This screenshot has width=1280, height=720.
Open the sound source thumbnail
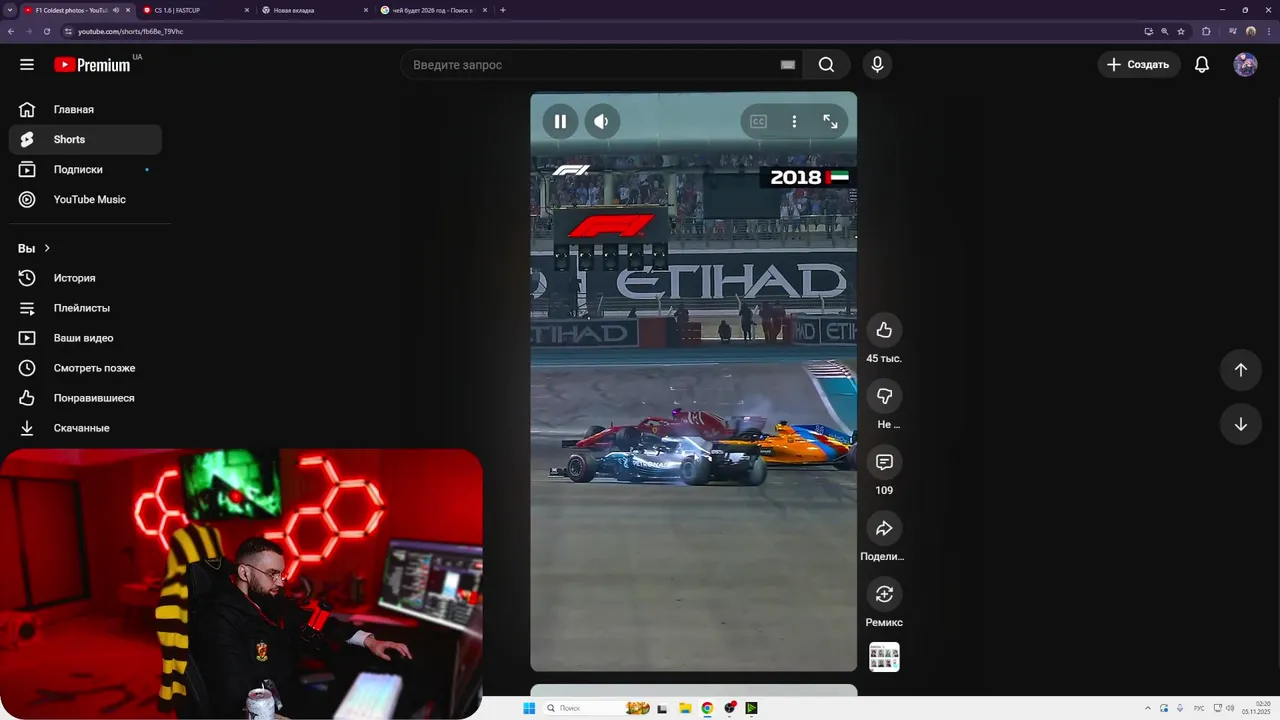[884, 657]
